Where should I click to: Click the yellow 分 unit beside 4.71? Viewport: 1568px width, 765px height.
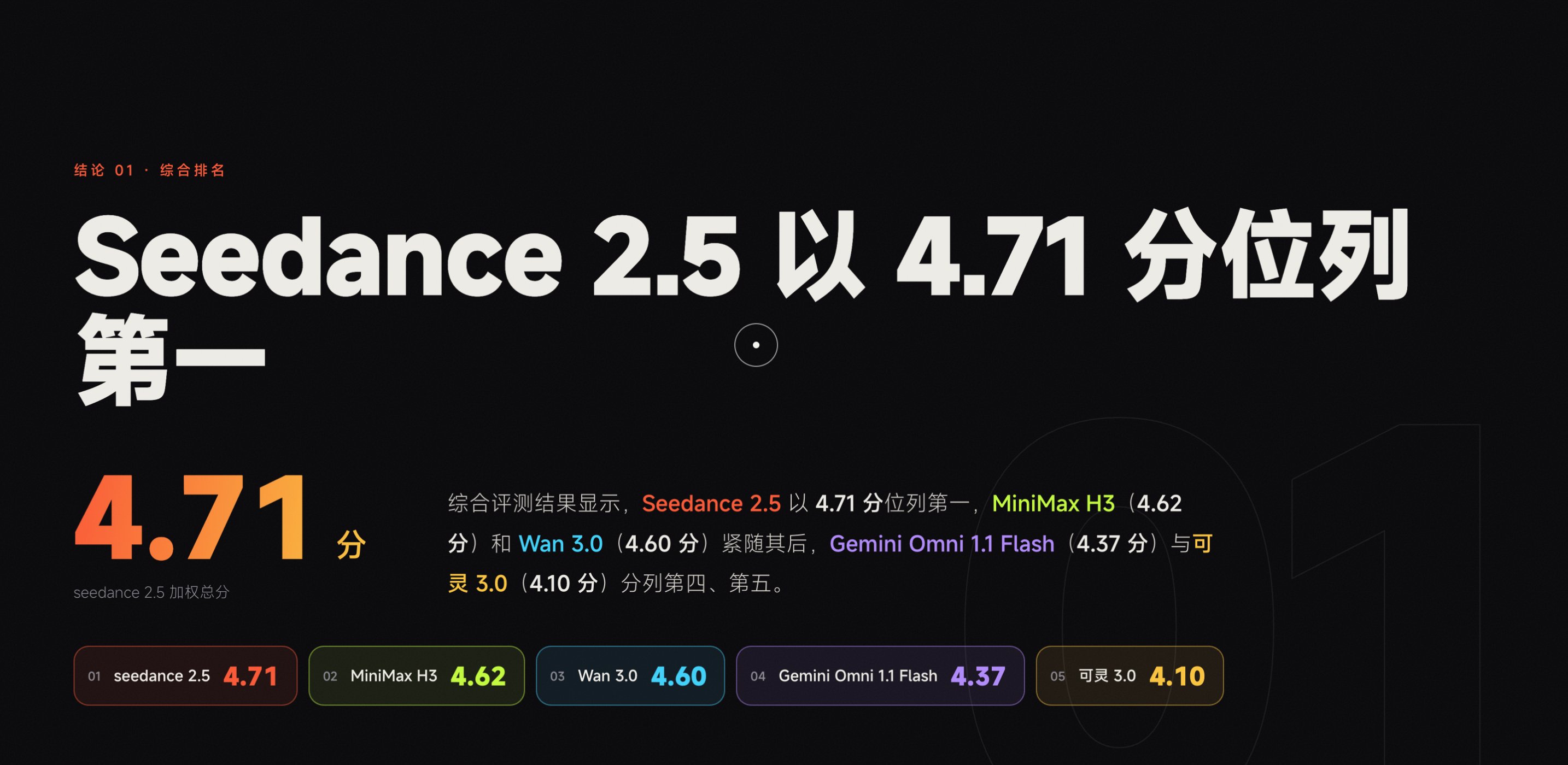pyautogui.click(x=351, y=544)
